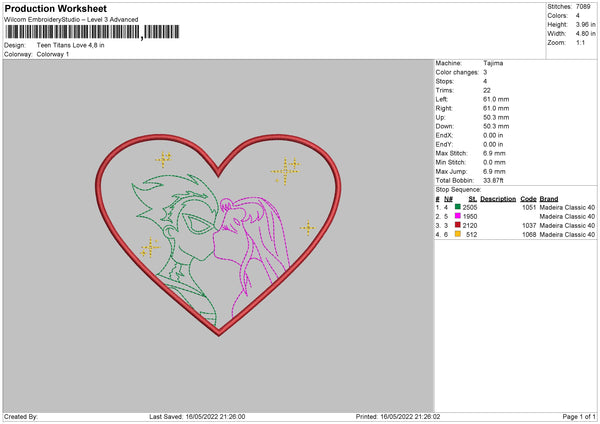Click the Height value '3.96 in'

tap(586, 24)
